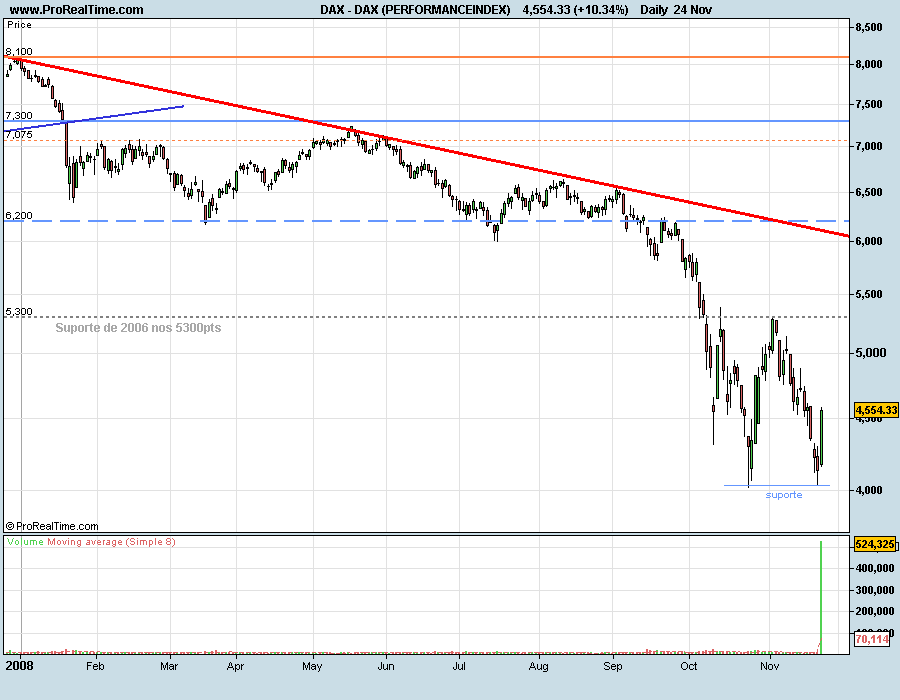Click the 8,500 price axis value
The image size is (900, 700).
coord(869,27)
